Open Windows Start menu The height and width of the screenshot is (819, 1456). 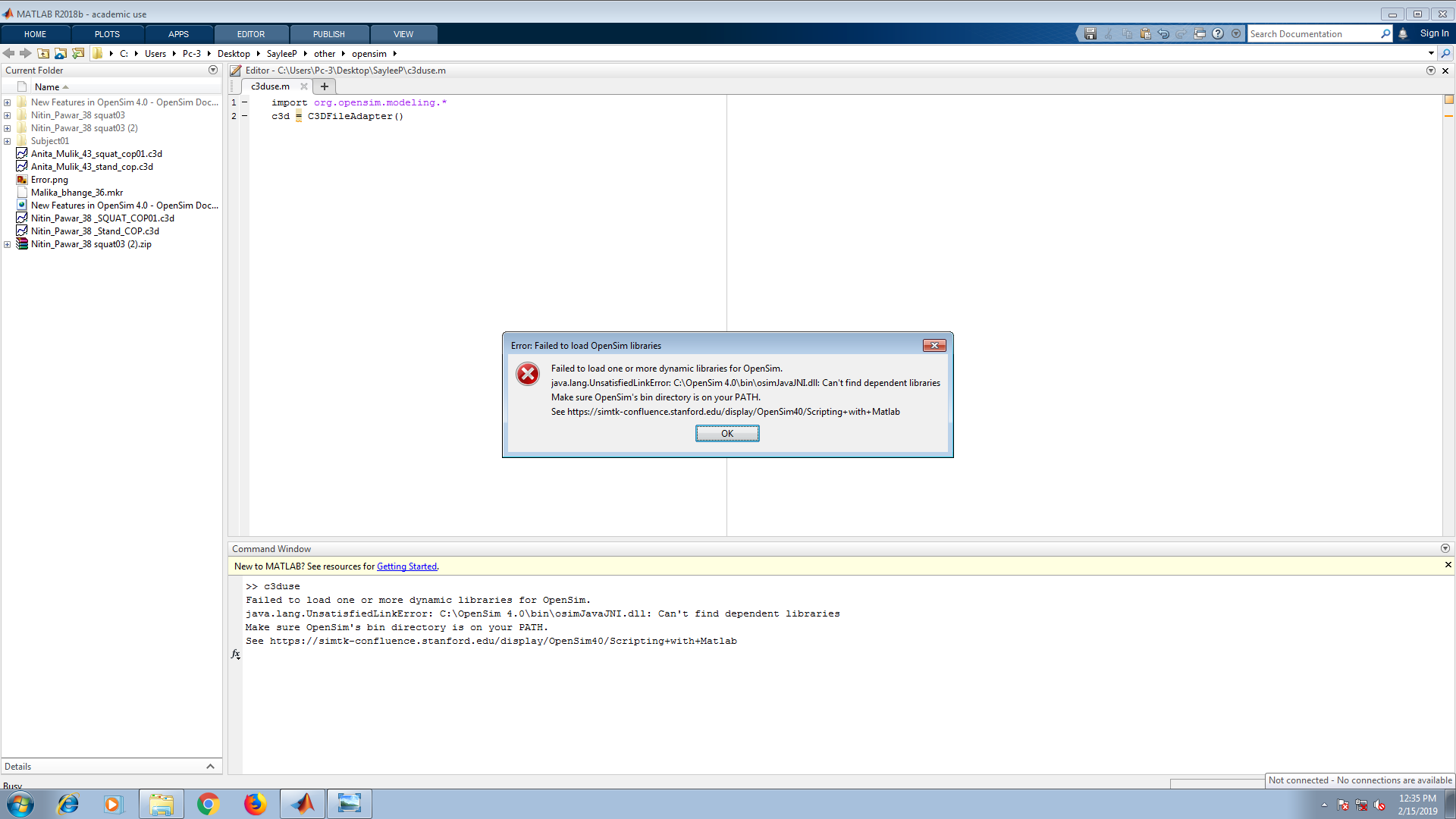point(20,804)
